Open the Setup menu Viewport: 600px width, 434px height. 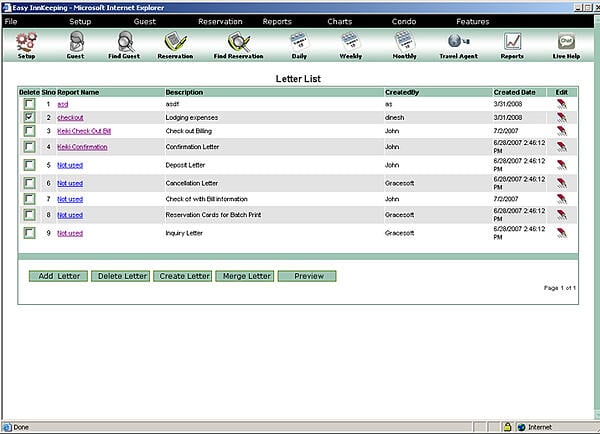coord(80,21)
